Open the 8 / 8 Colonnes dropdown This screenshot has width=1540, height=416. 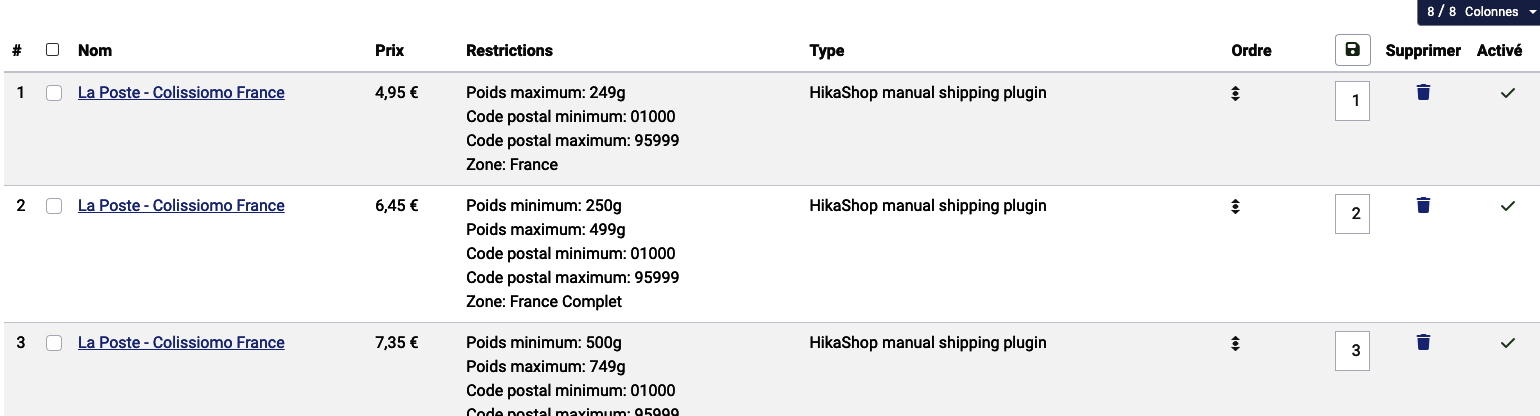pos(1478,12)
